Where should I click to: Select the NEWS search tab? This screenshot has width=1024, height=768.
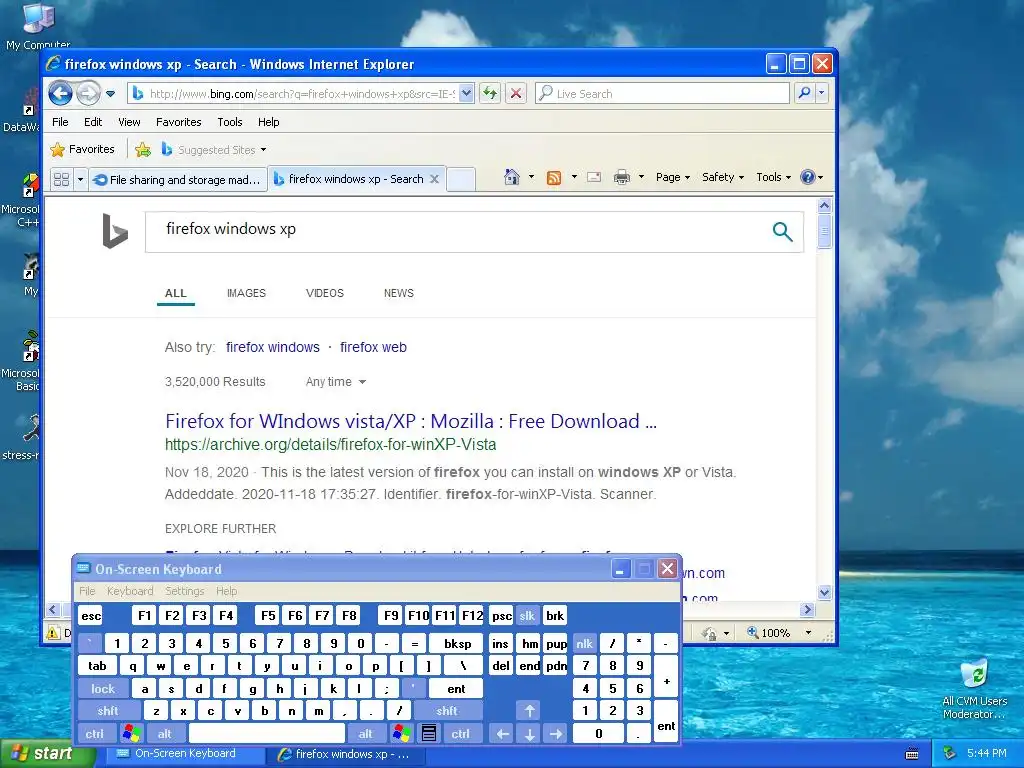pyautogui.click(x=398, y=293)
